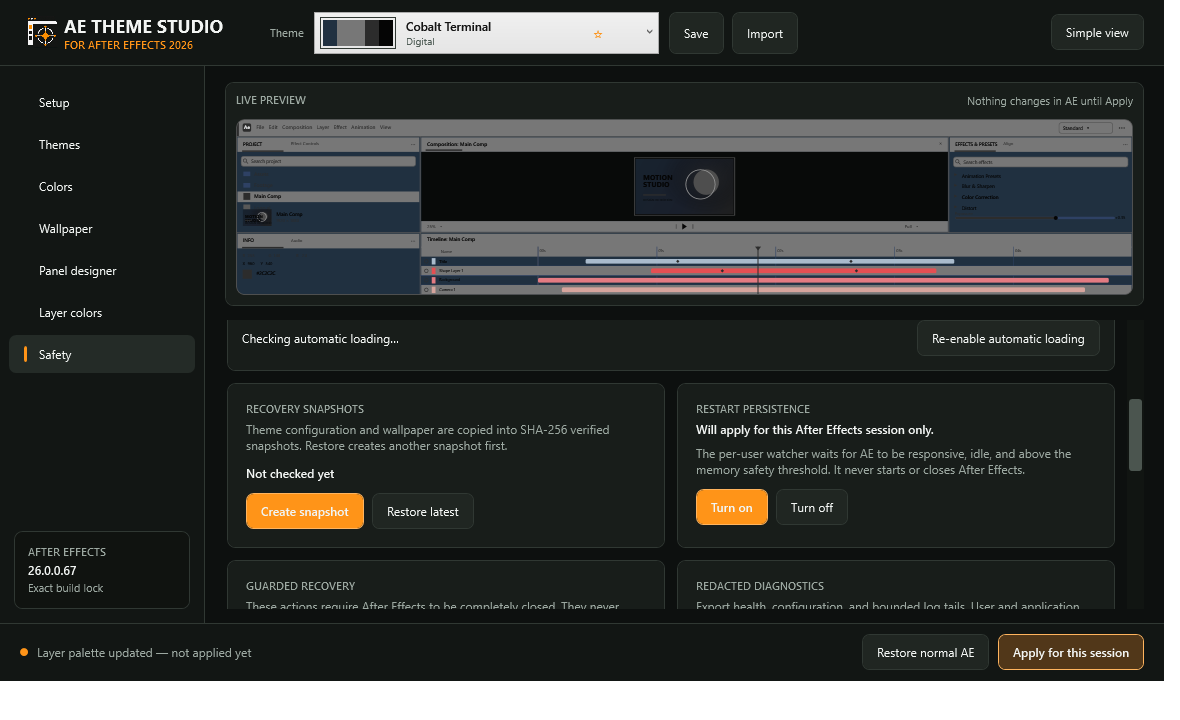Click the Search project field in preview

point(328,161)
